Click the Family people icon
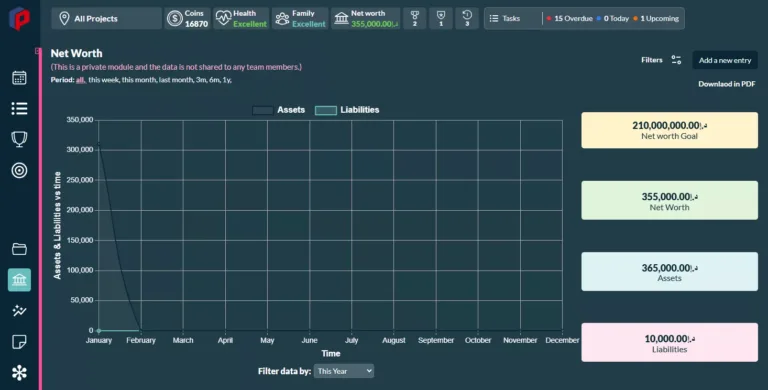768x390 pixels. click(282, 19)
